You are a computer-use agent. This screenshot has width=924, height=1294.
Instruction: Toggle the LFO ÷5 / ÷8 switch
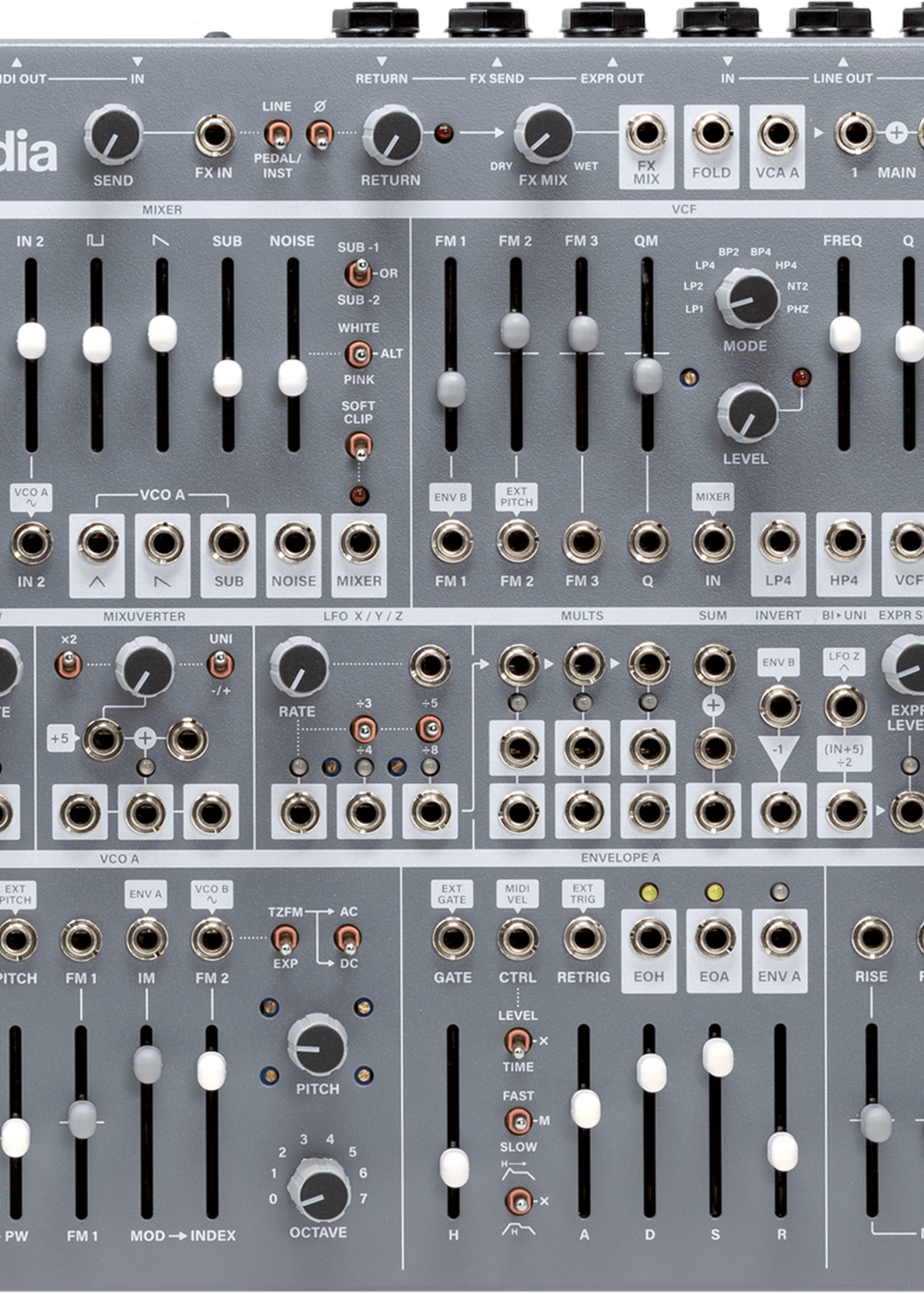430,729
